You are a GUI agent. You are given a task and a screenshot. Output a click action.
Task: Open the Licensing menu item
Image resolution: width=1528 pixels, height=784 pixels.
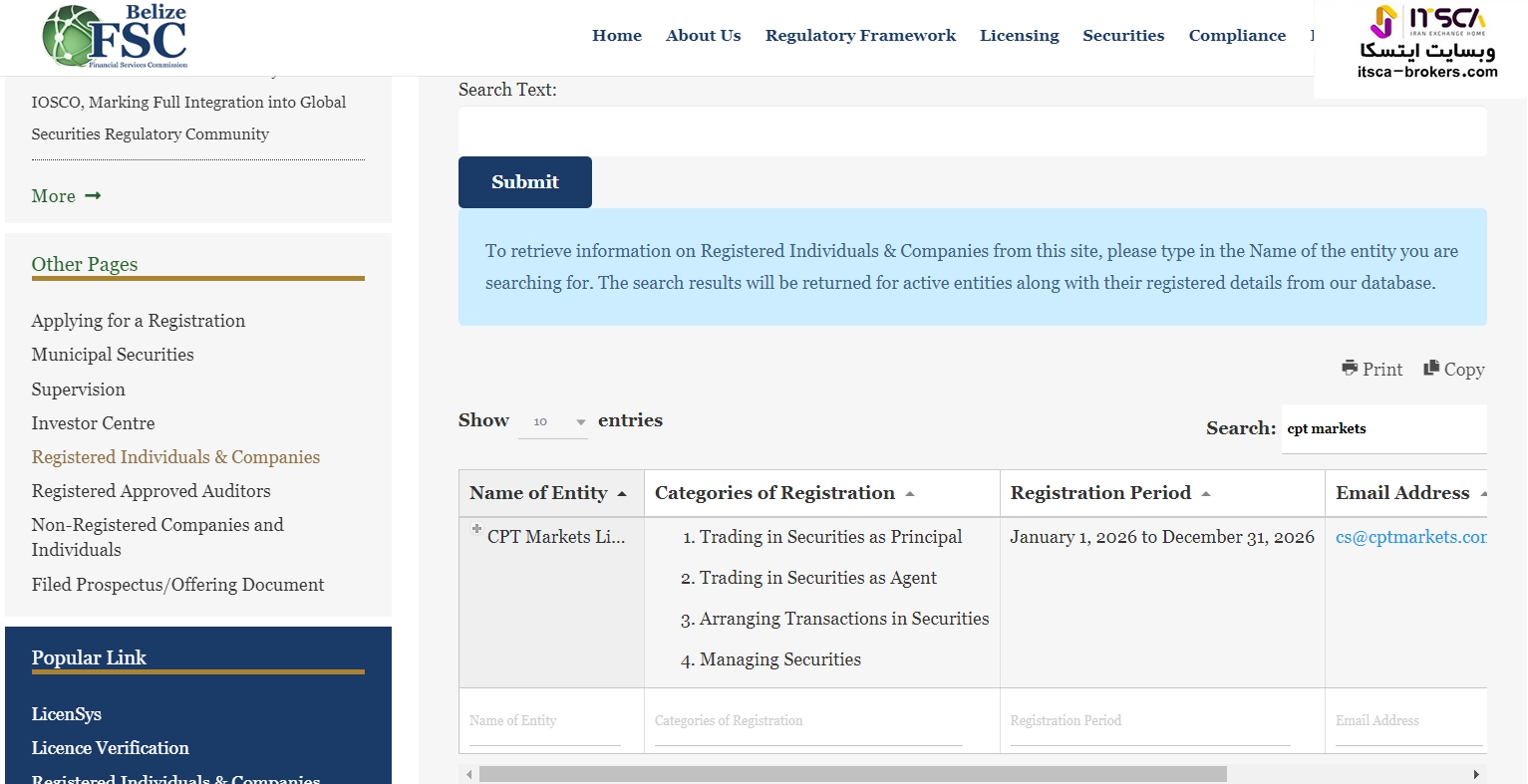click(1019, 36)
